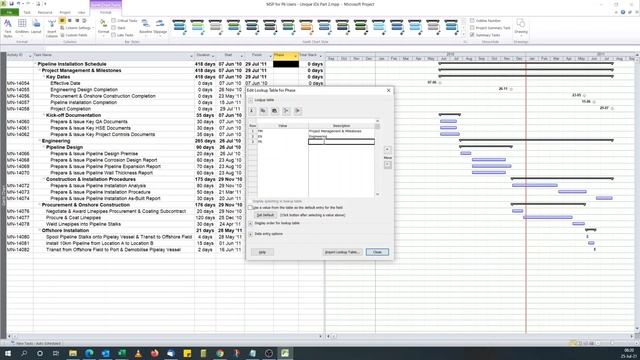Open the File tab

pyautogui.click(x=9, y=12)
